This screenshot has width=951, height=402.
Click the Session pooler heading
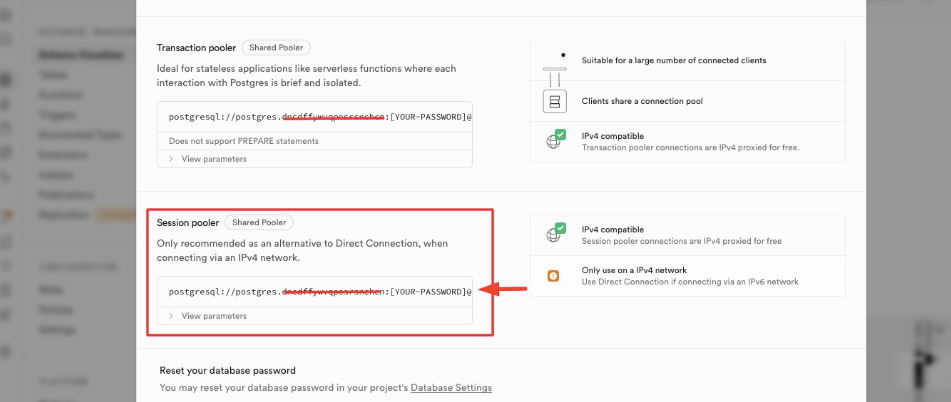tap(187, 222)
